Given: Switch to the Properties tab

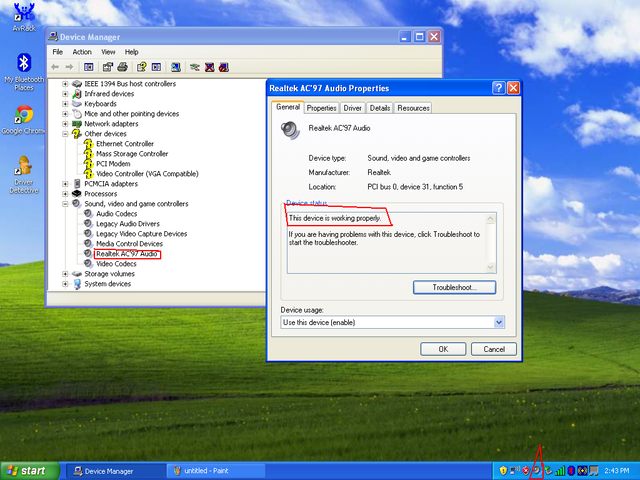Looking at the screenshot, I should 322,108.
